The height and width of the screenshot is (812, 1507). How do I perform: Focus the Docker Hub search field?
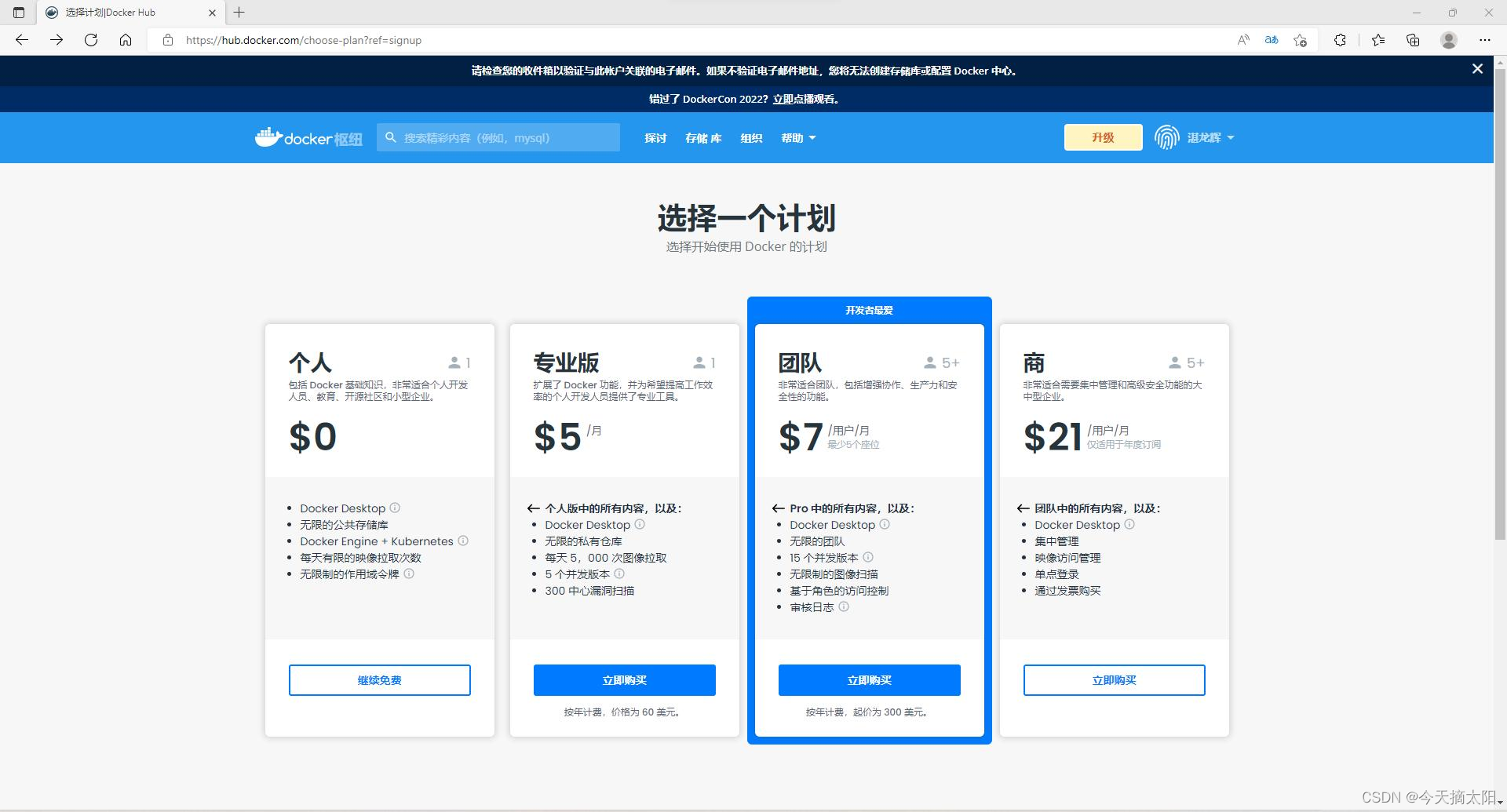(x=498, y=137)
